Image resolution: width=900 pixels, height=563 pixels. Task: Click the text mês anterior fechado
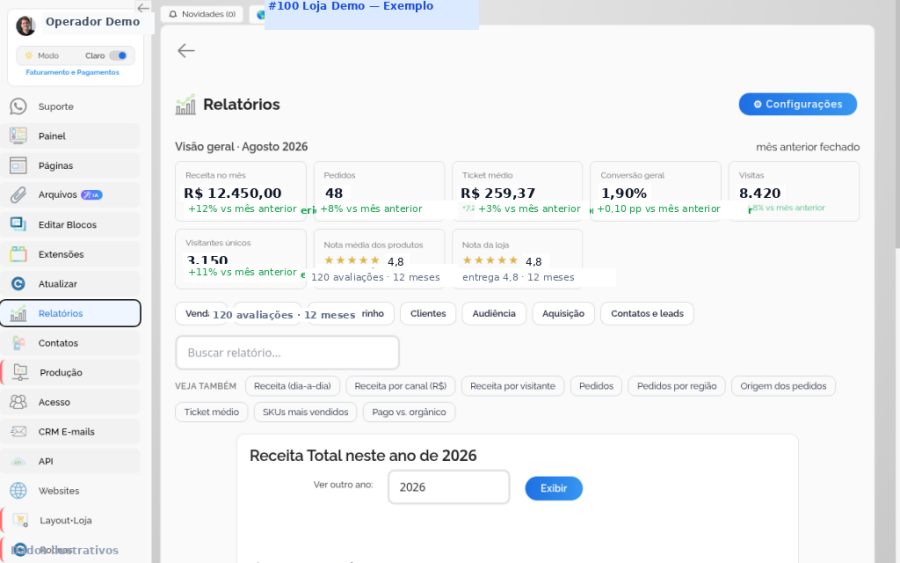pos(808,147)
